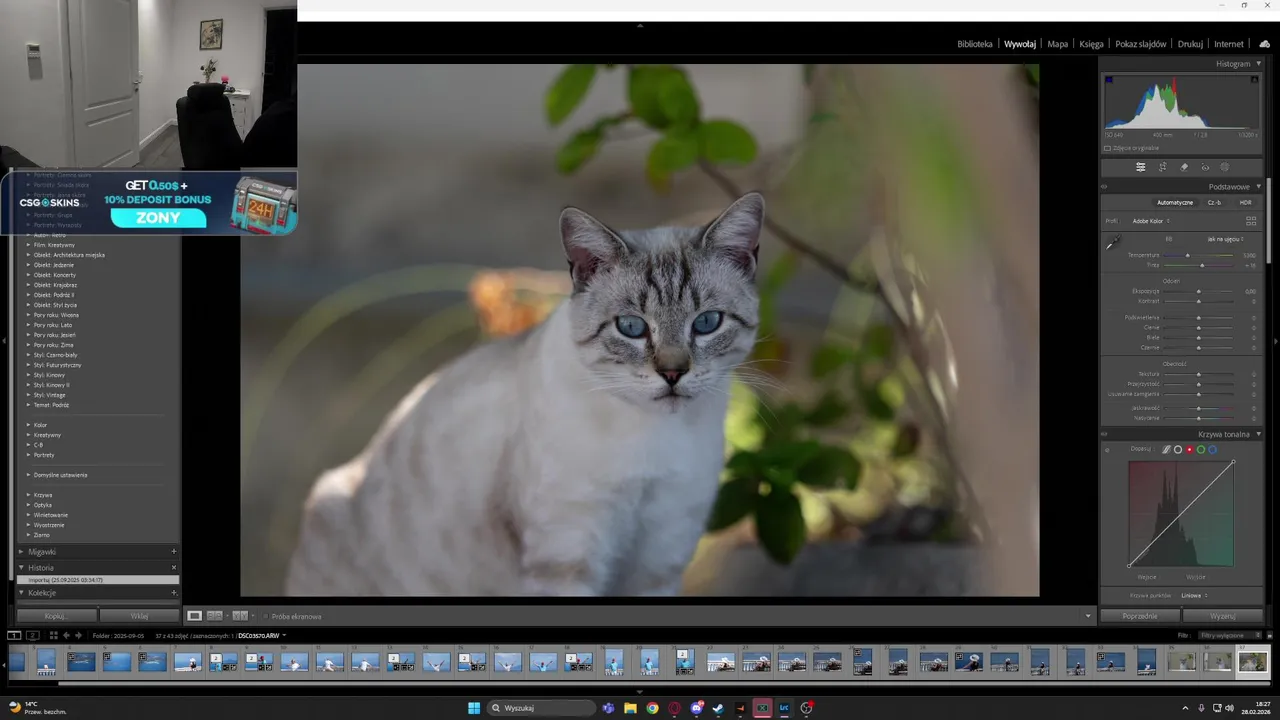Open white balance 'Jak na ujęciu' dropdown
1280x720 pixels.
[1225, 239]
